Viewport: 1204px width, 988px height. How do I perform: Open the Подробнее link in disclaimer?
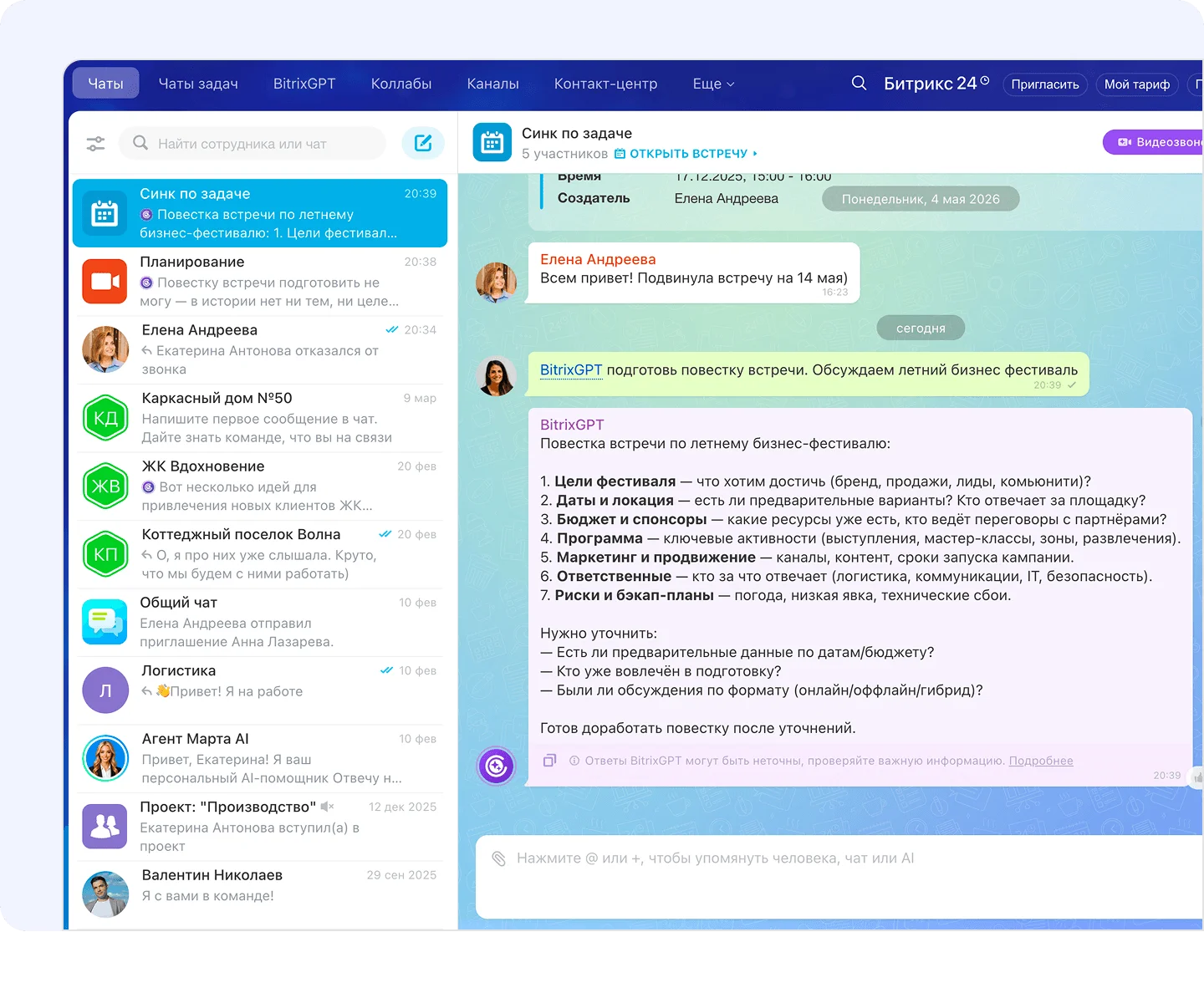[1041, 761]
